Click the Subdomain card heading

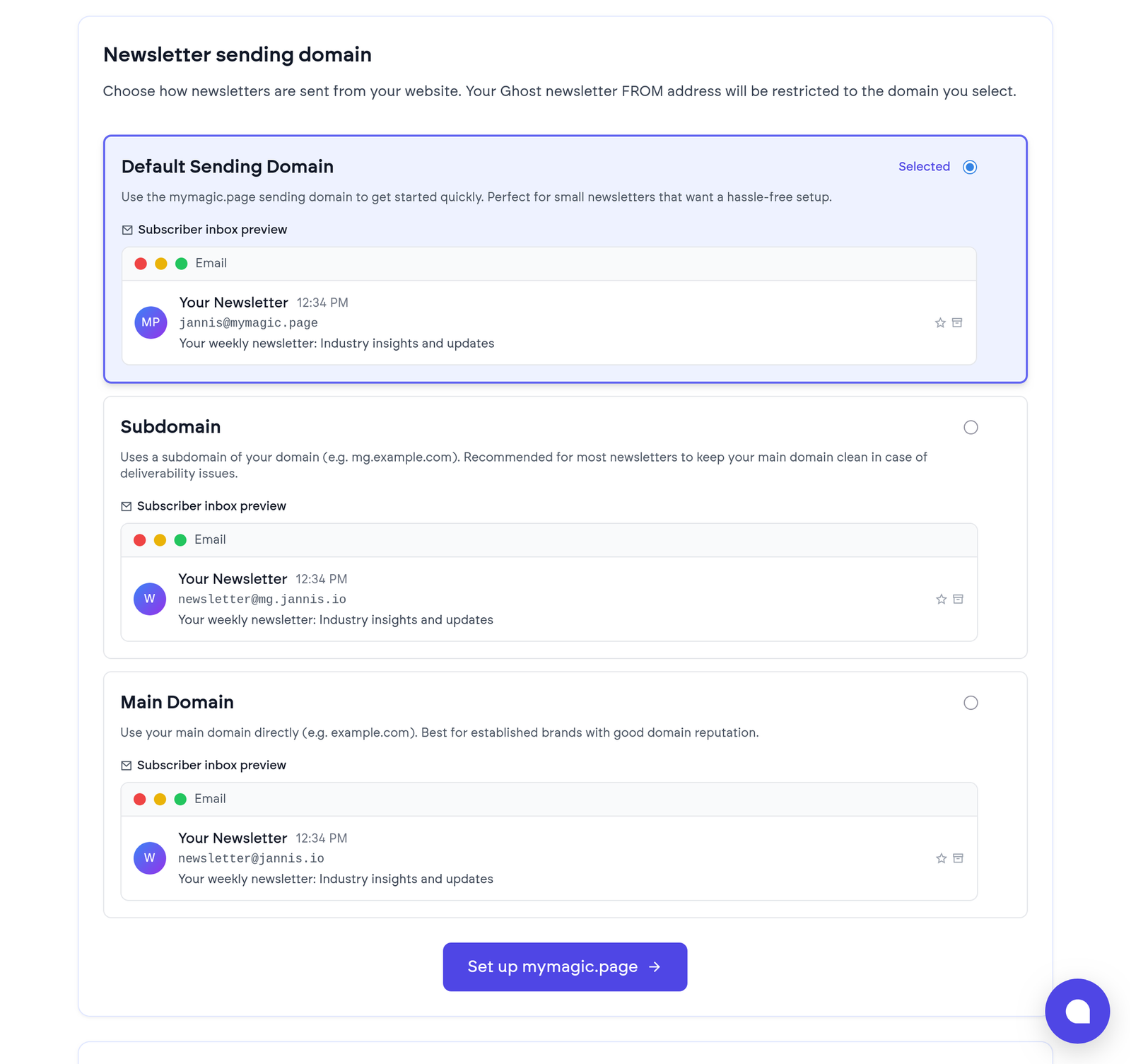coord(170,427)
